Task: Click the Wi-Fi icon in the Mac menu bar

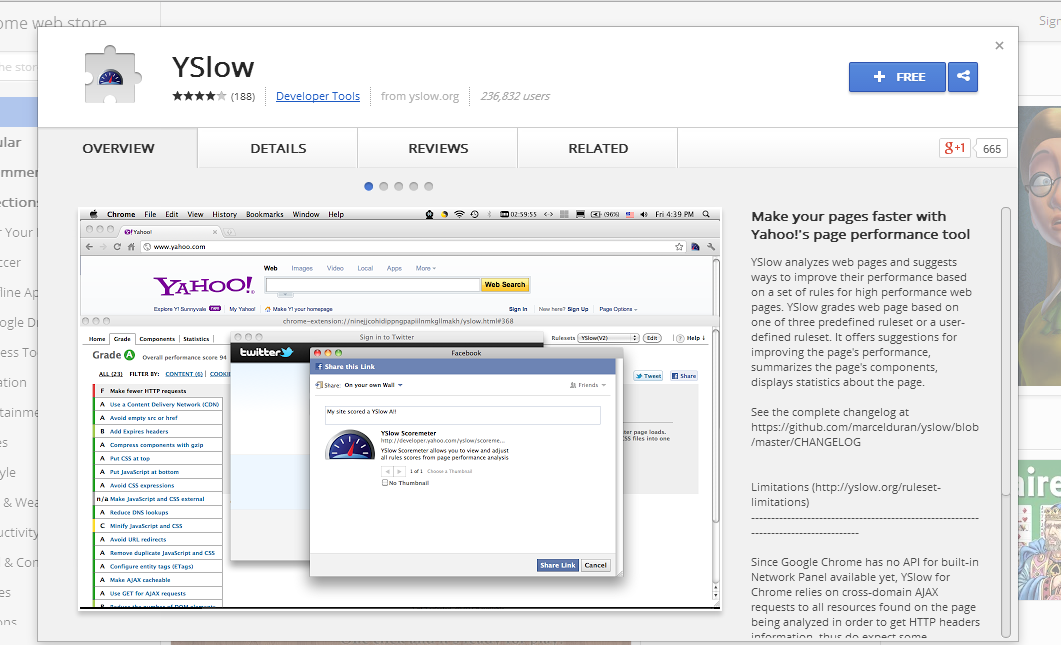Action: (x=458, y=214)
